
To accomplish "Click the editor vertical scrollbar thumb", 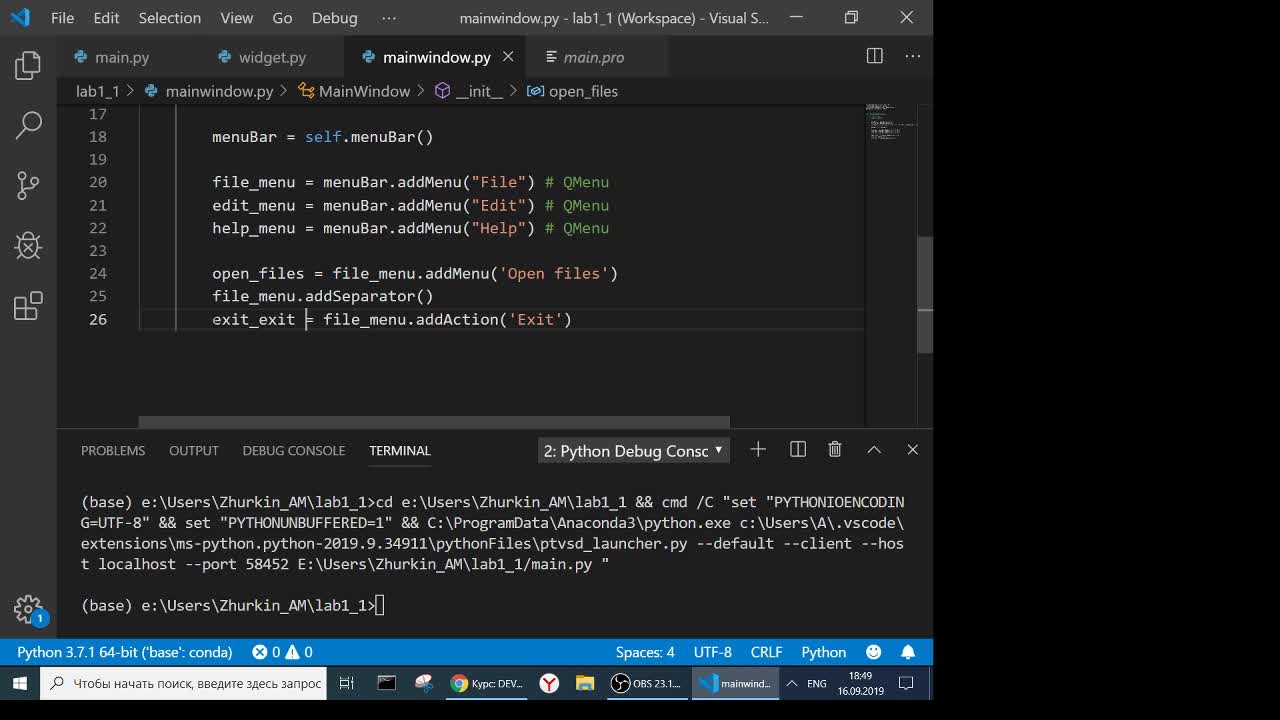I will coord(925,295).
